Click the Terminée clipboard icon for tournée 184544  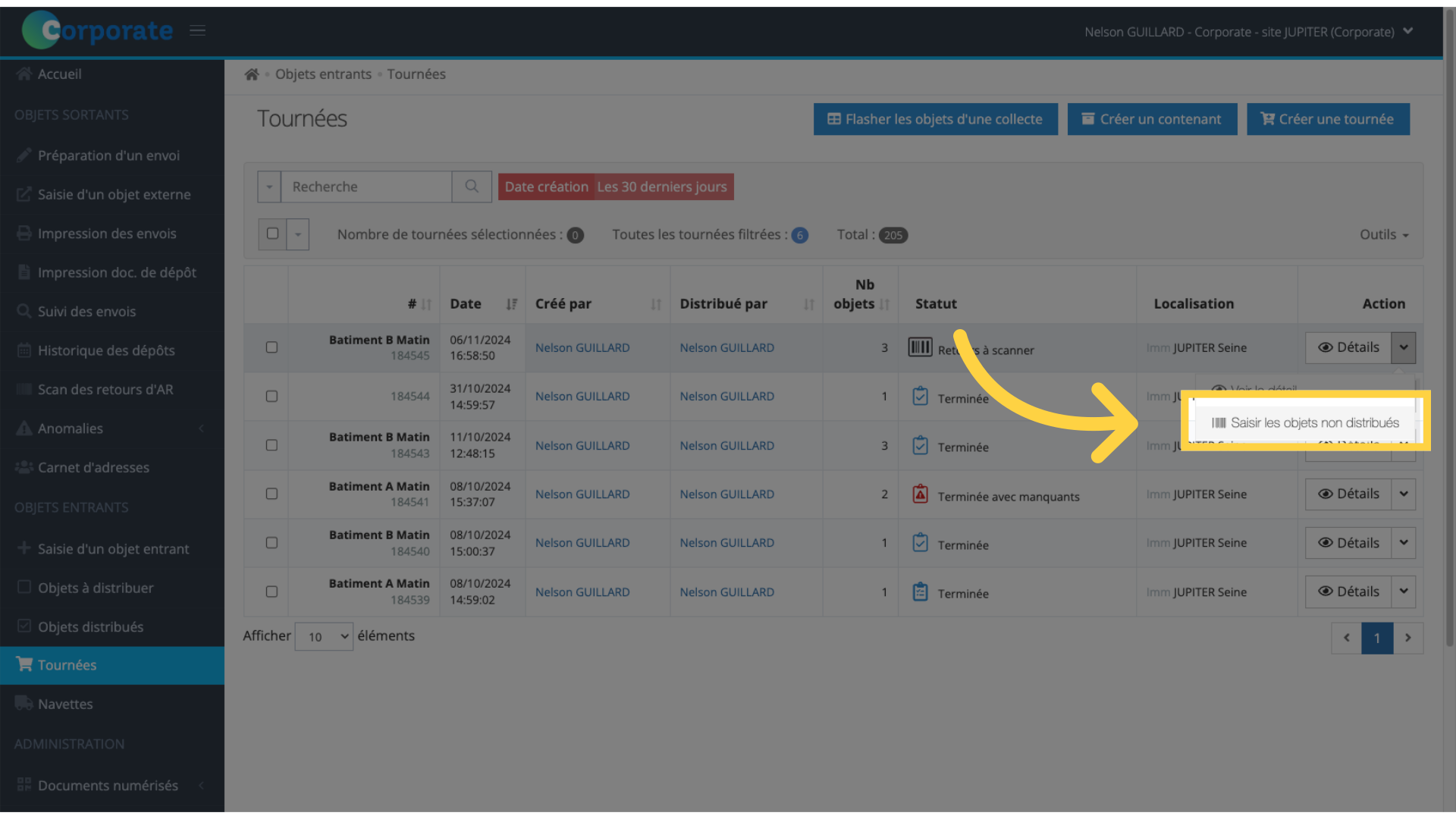point(920,397)
